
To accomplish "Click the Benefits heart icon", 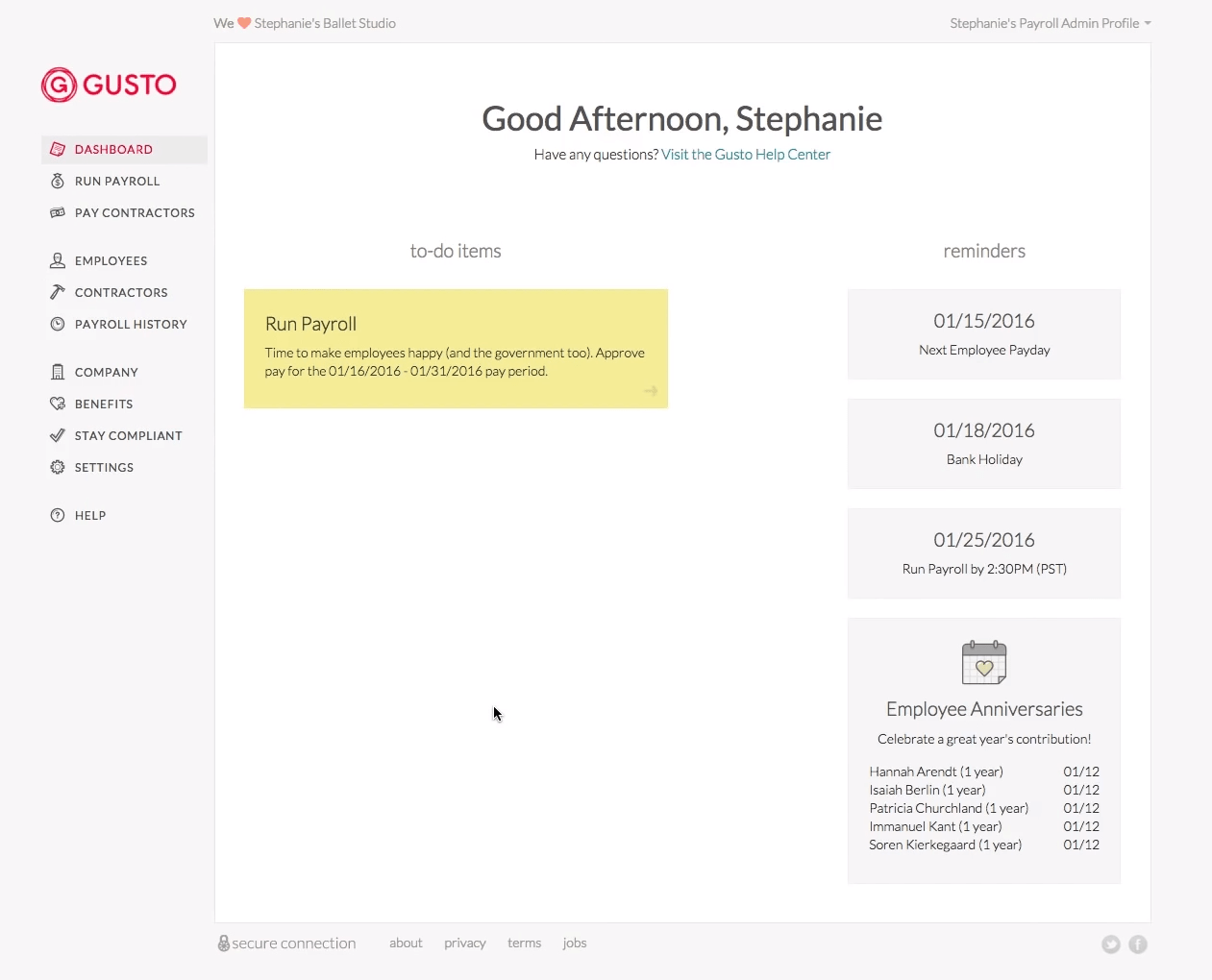I will [x=58, y=404].
